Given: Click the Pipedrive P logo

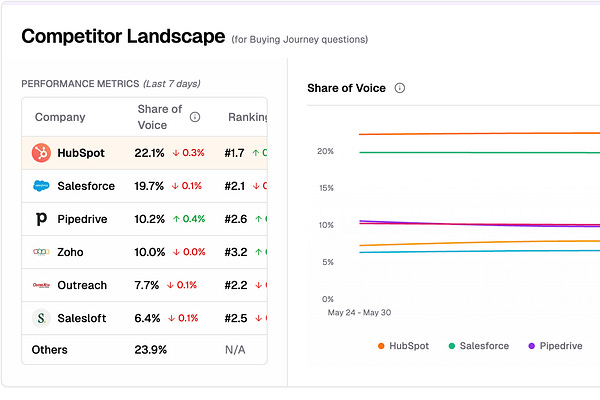Looking at the screenshot, I should [41, 219].
